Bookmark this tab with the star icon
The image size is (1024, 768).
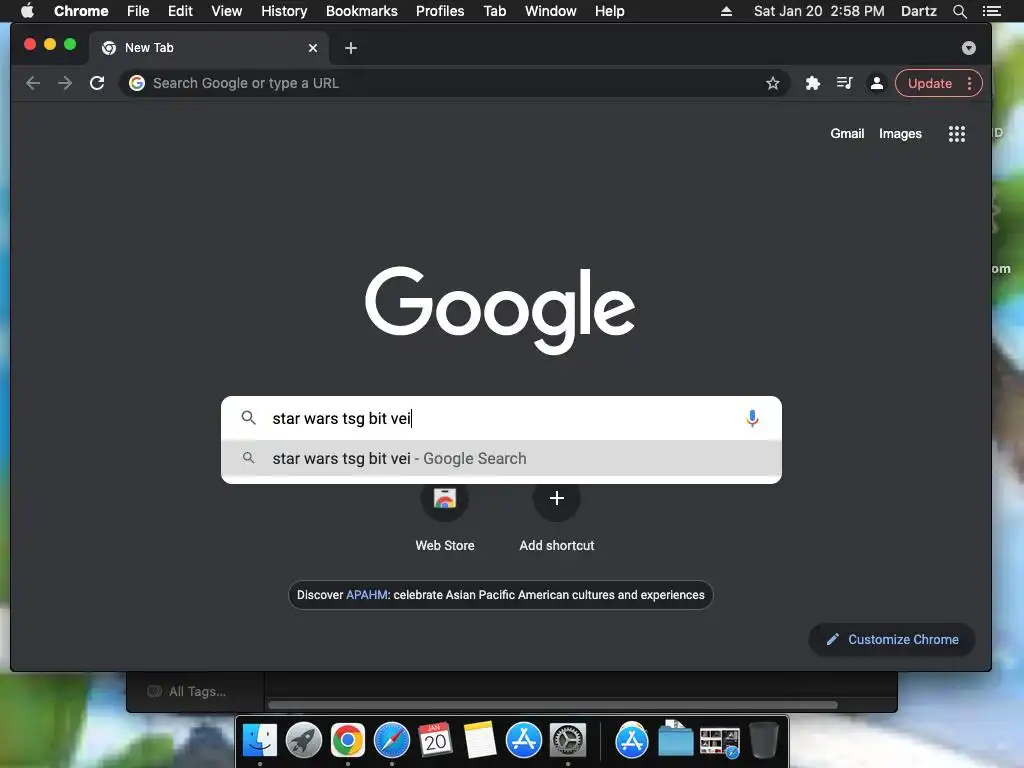[773, 83]
